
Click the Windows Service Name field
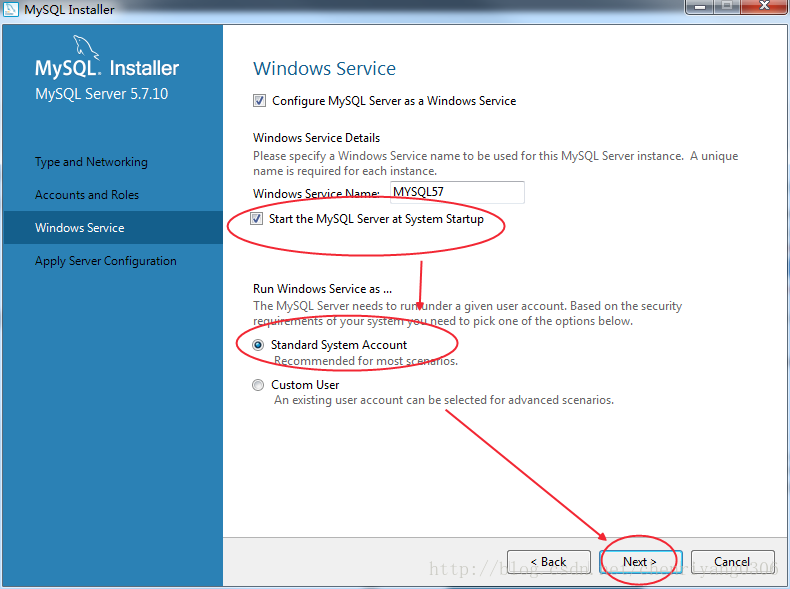[457, 192]
